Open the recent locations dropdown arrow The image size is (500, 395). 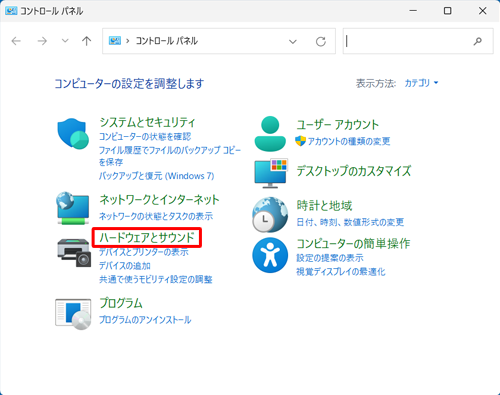tap(65, 41)
